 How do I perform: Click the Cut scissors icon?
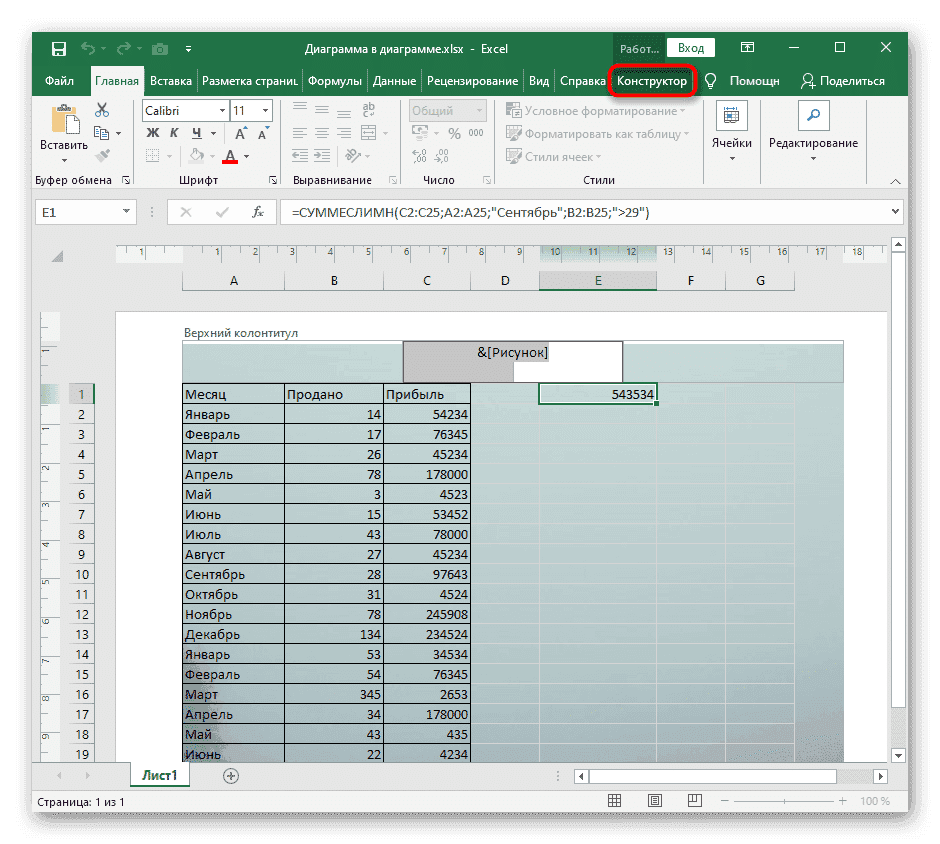101,110
